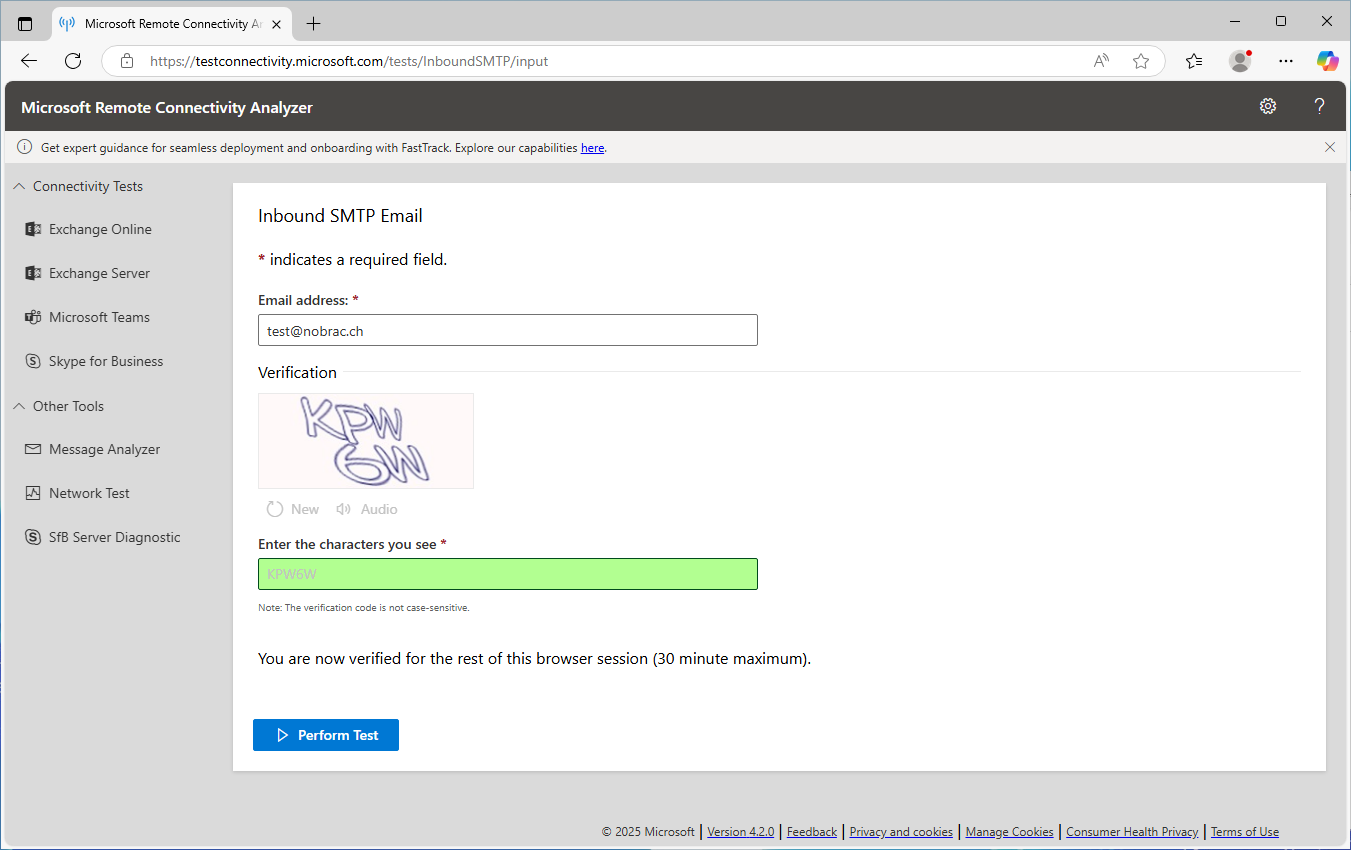Image resolution: width=1351 pixels, height=850 pixels.
Task: Select the Microsoft Remote Connectivity Analyzer tab
Action: click(170, 23)
